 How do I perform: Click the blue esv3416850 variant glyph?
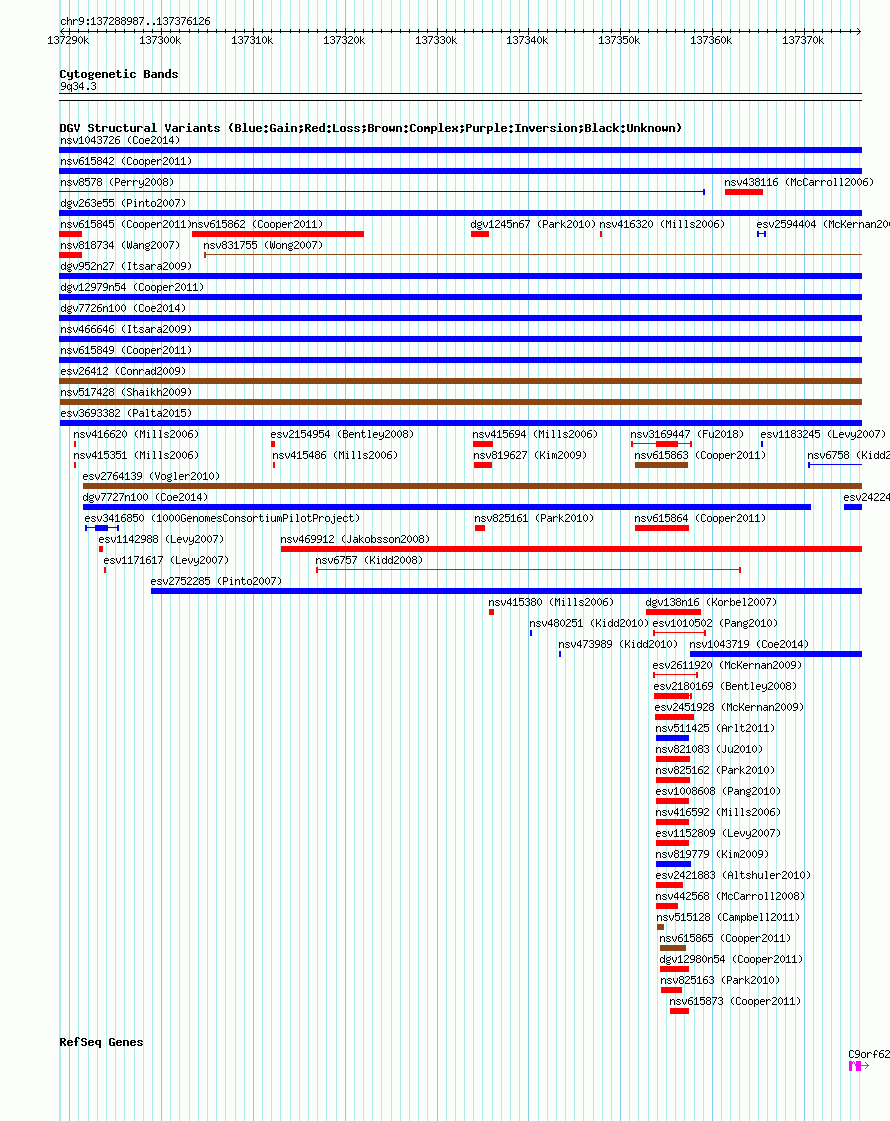(102, 528)
